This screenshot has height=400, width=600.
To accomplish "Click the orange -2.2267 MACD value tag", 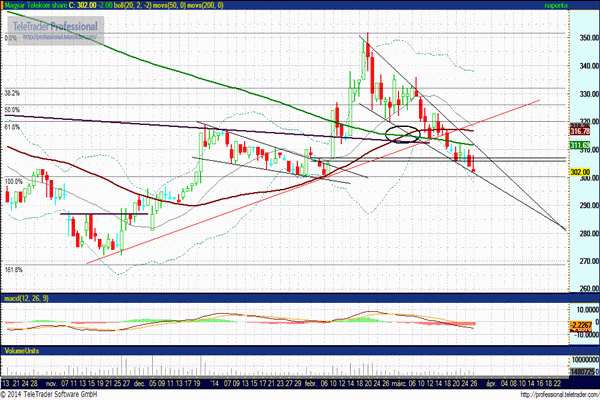I will (581, 325).
